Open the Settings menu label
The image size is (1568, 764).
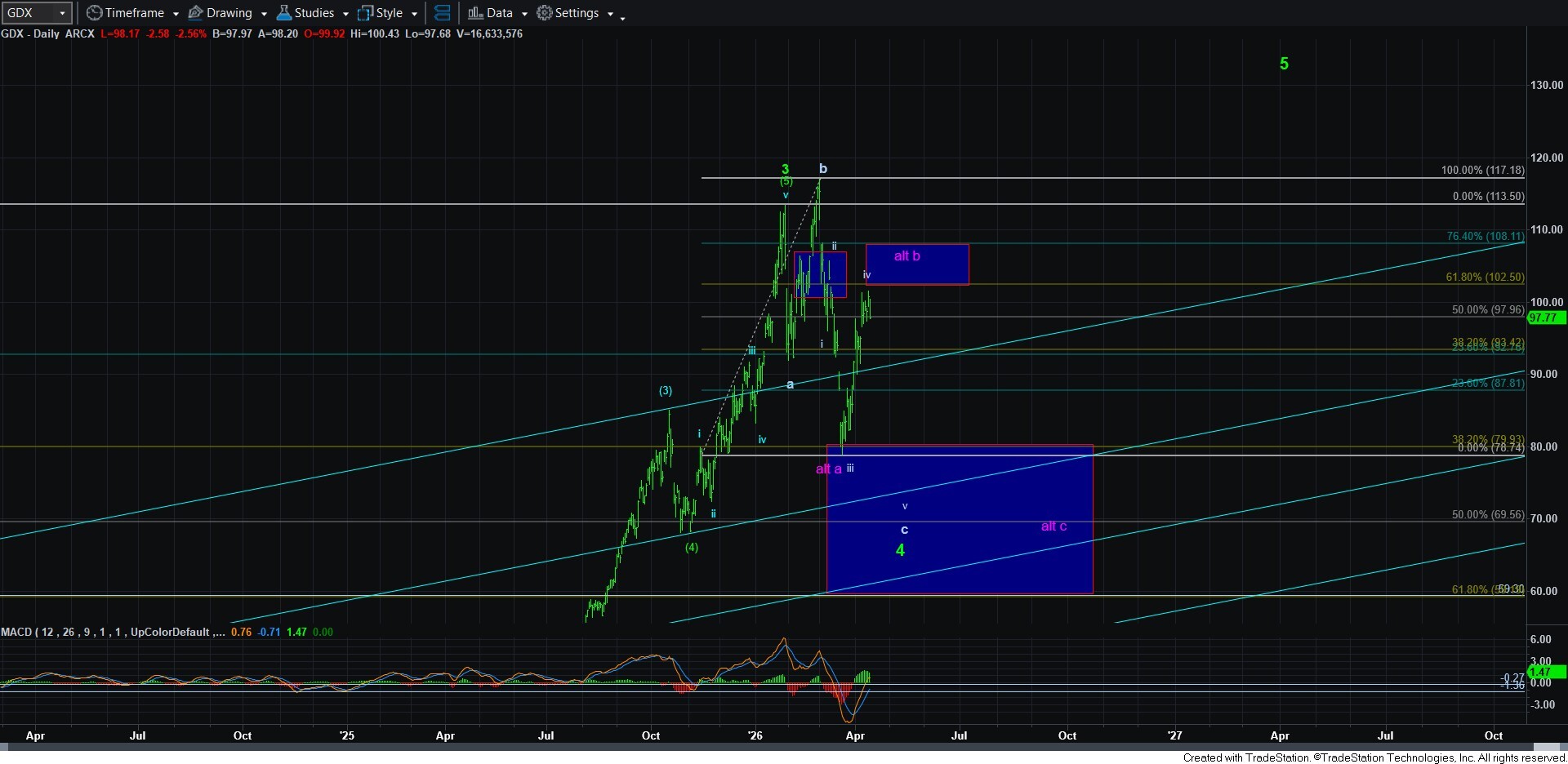[577, 13]
